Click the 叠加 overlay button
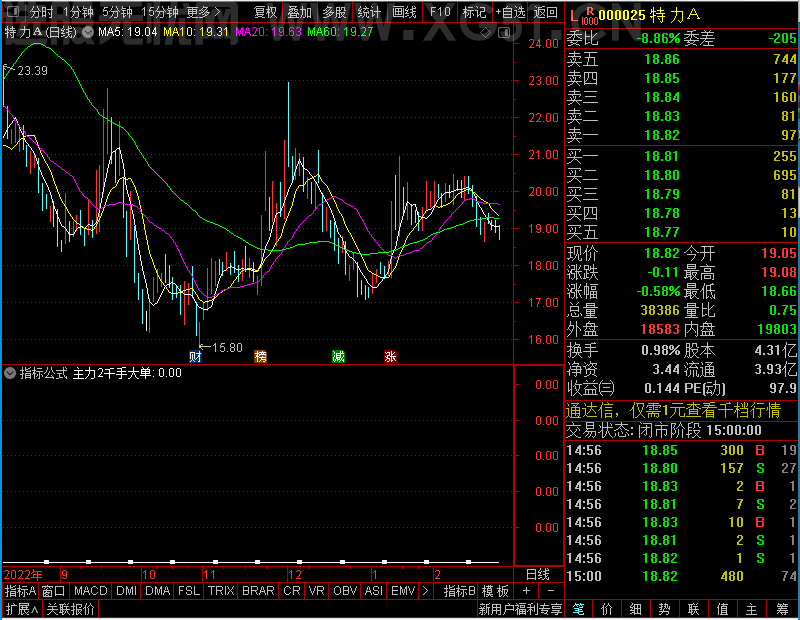The height and width of the screenshot is (620, 800). pyautogui.click(x=299, y=12)
